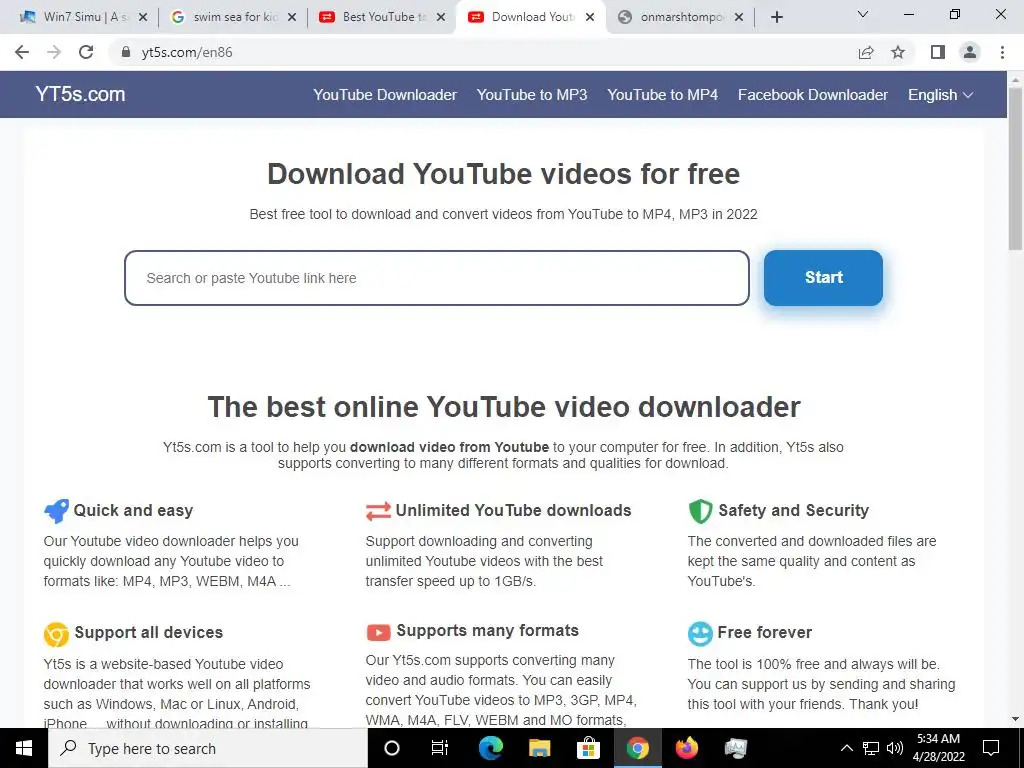Image resolution: width=1024 pixels, height=768 pixels.
Task: Click the padlock site info icon
Action: pos(126,52)
